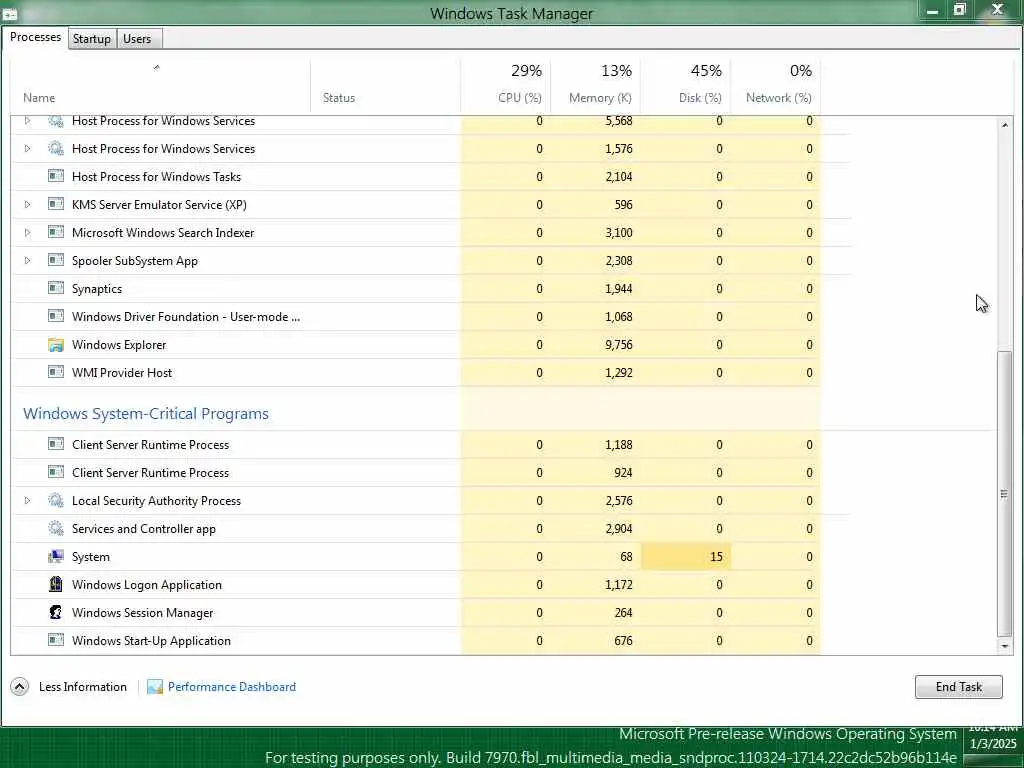Click the Windows Explorer folder icon
The width and height of the screenshot is (1024, 768).
tap(56, 344)
